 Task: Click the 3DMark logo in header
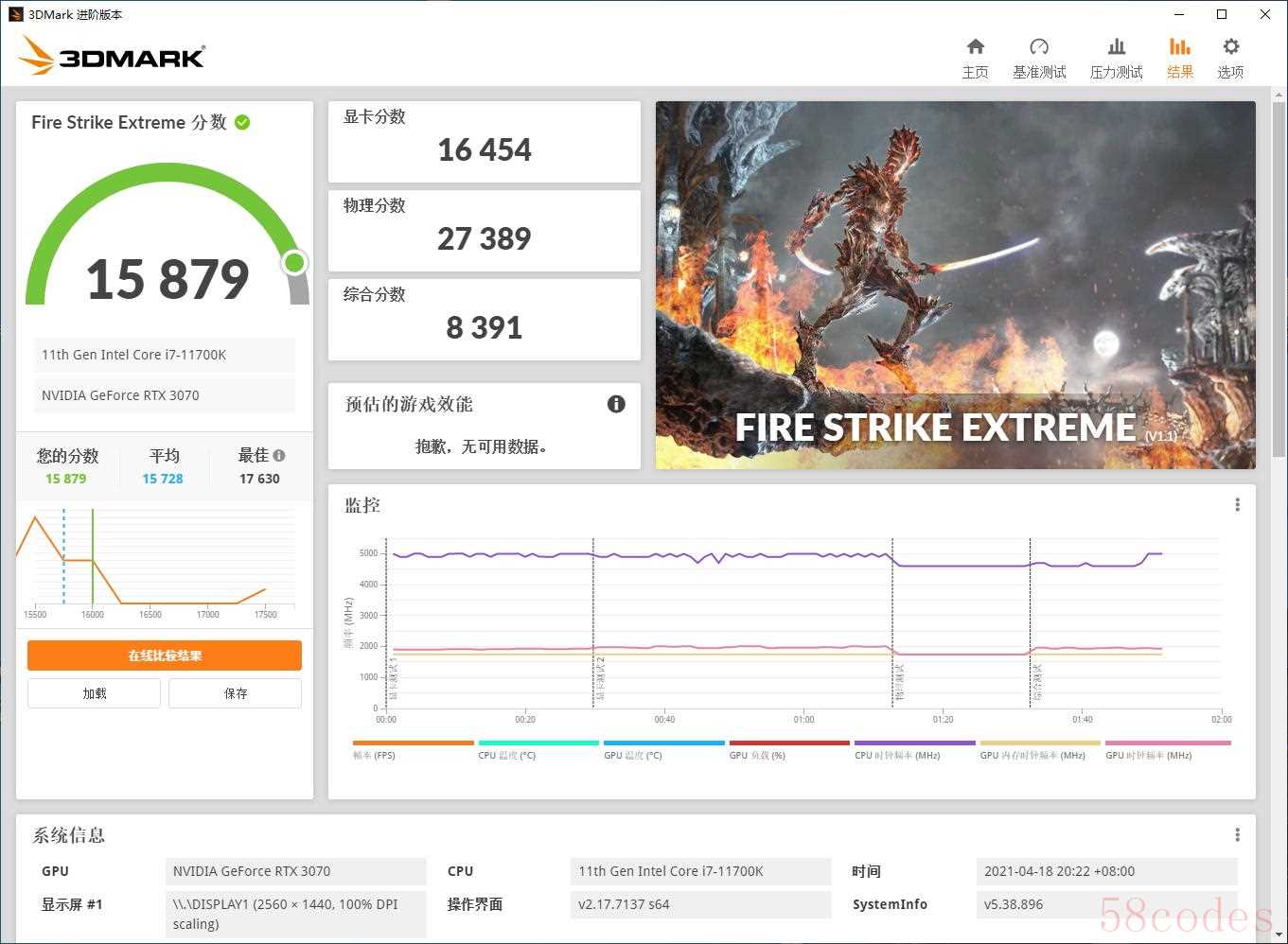point(112,56)
